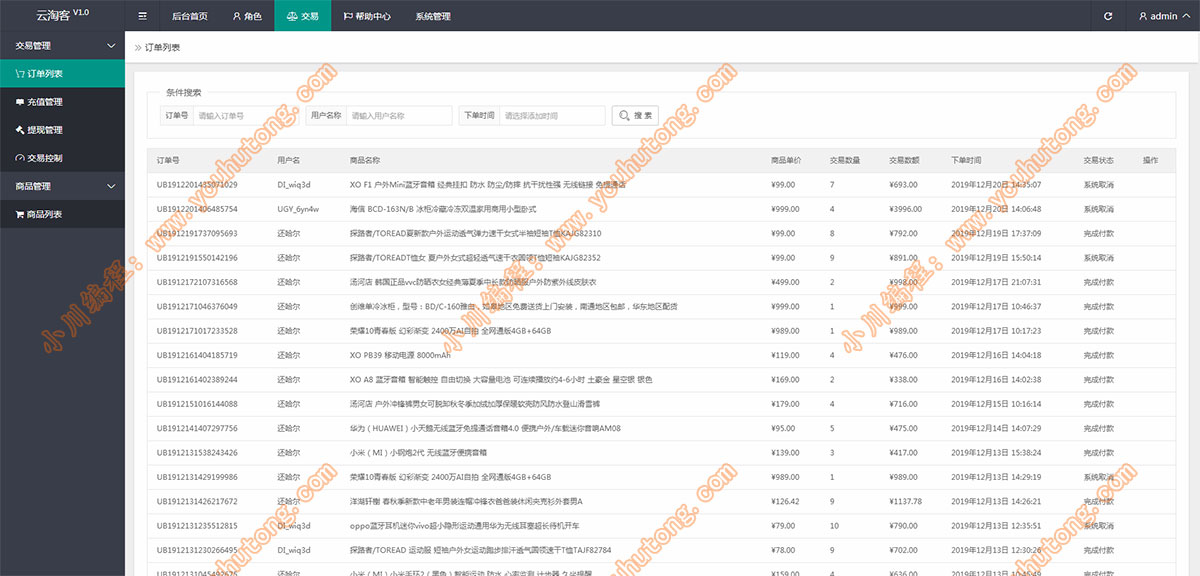Focus the 用户名称 search input
The width and height of the screenshot is (1200, 576).
click(399, 115)
